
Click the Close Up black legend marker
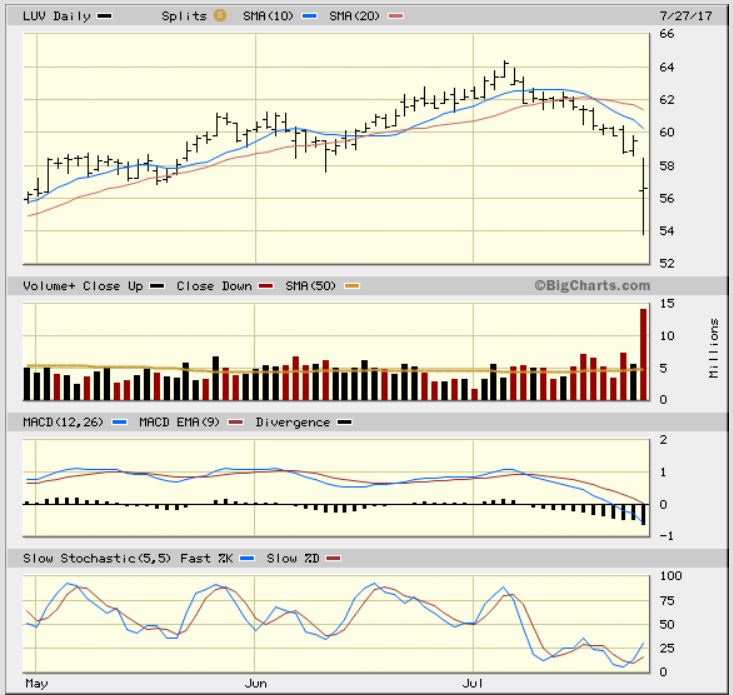tap(157, 286)
